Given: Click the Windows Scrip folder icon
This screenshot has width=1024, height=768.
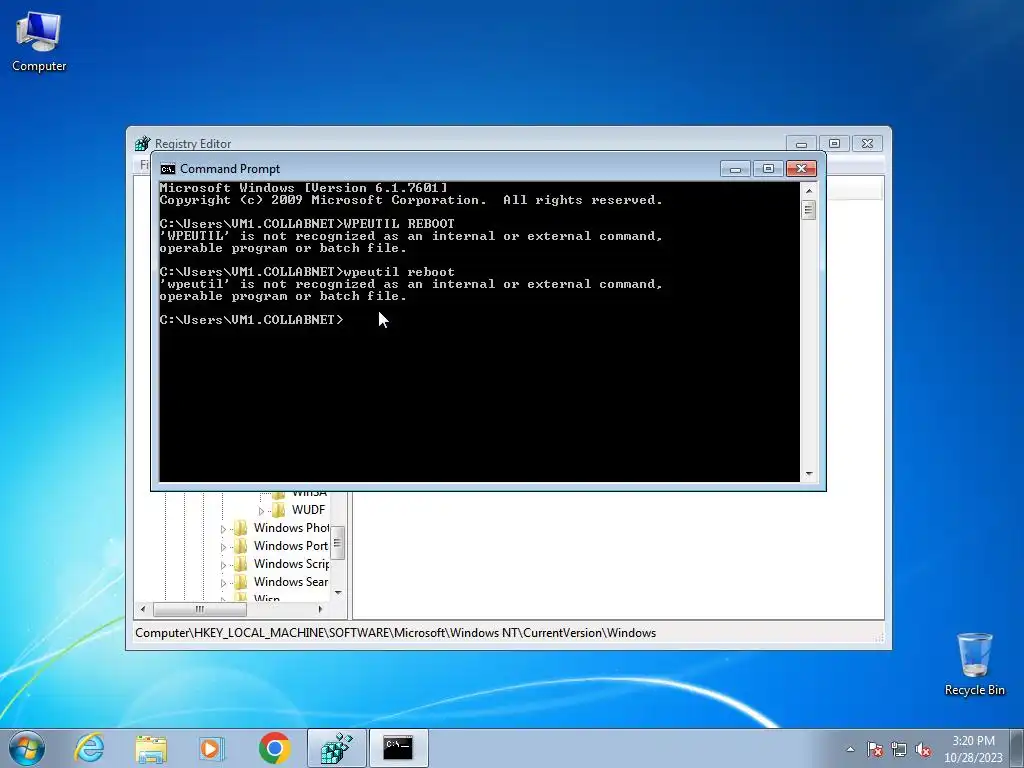Looking at the screenshot, I should pyautogui.click(x=241, y=564).
